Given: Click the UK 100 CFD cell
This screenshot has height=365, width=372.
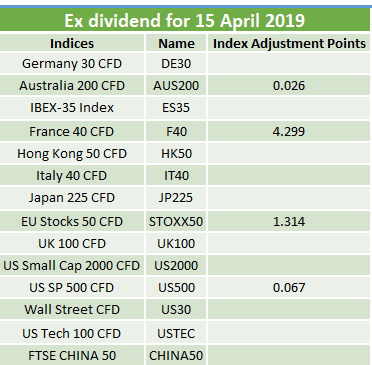Looking at the screenshot, I should (x=72, y=244).
